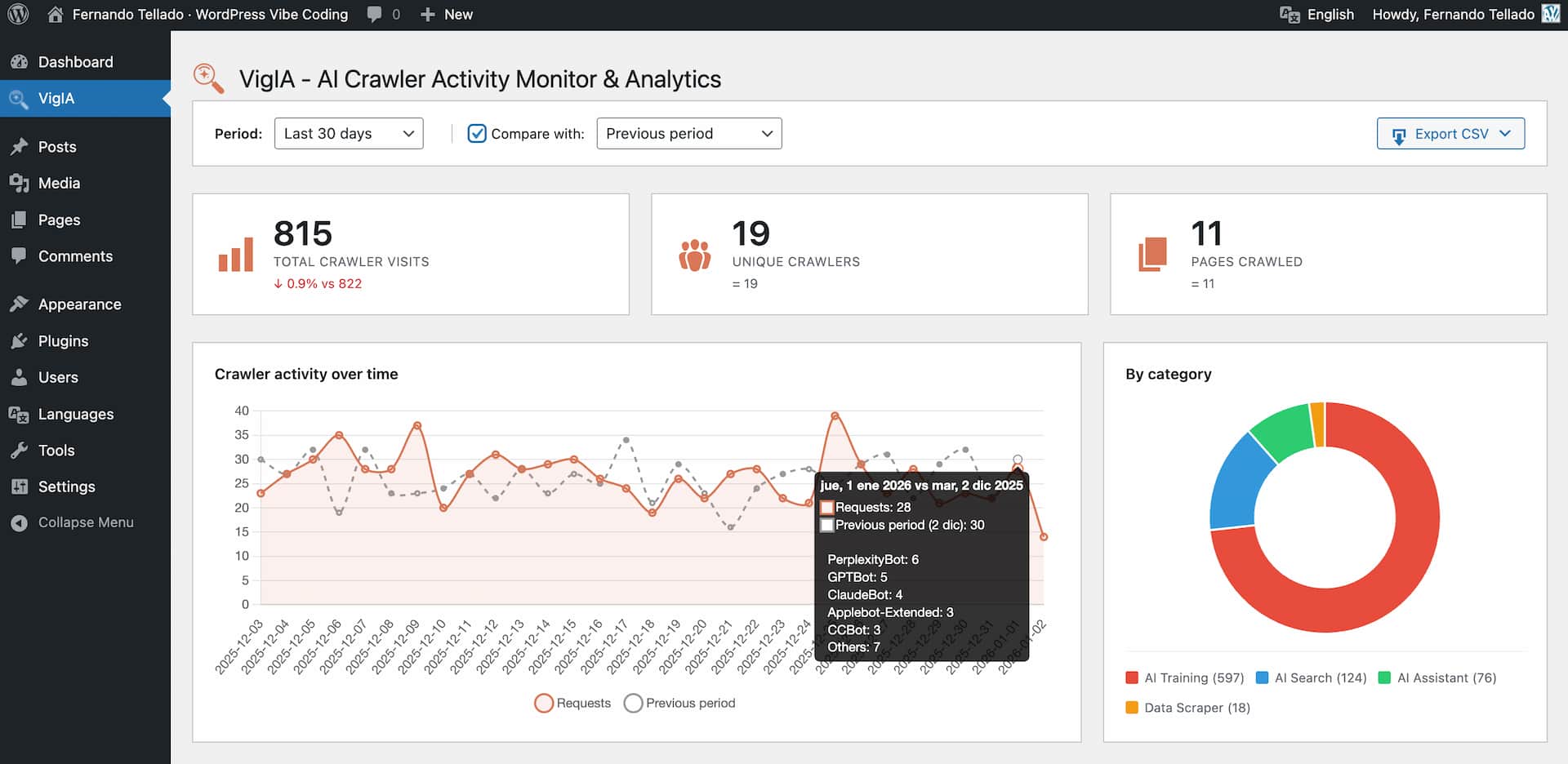Viewport: 1568px width, 764px height.
Task: Select the Appearance paintbrush icon
Action: click(x=20, y=304)
